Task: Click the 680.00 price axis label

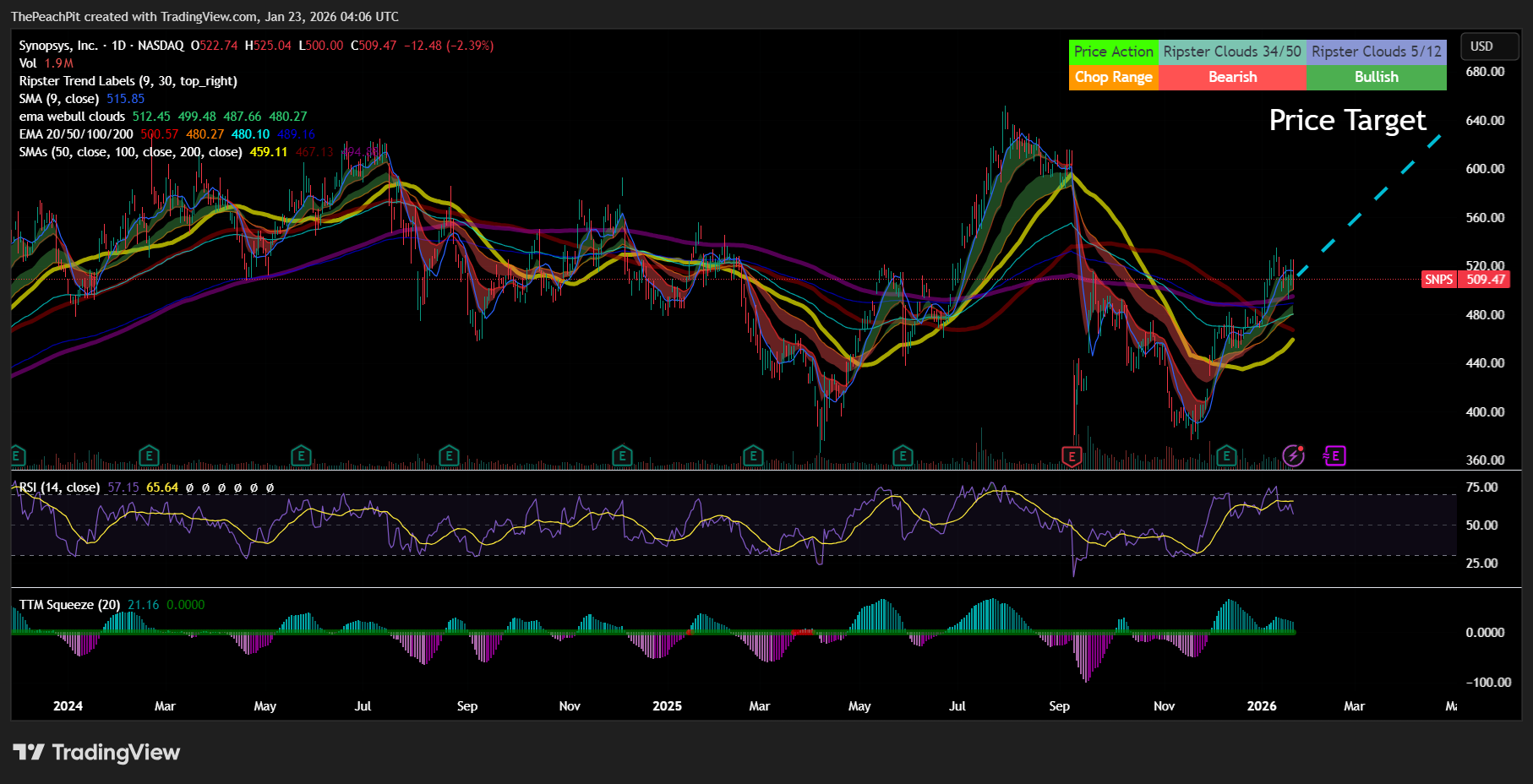Action: [1485, 72]
